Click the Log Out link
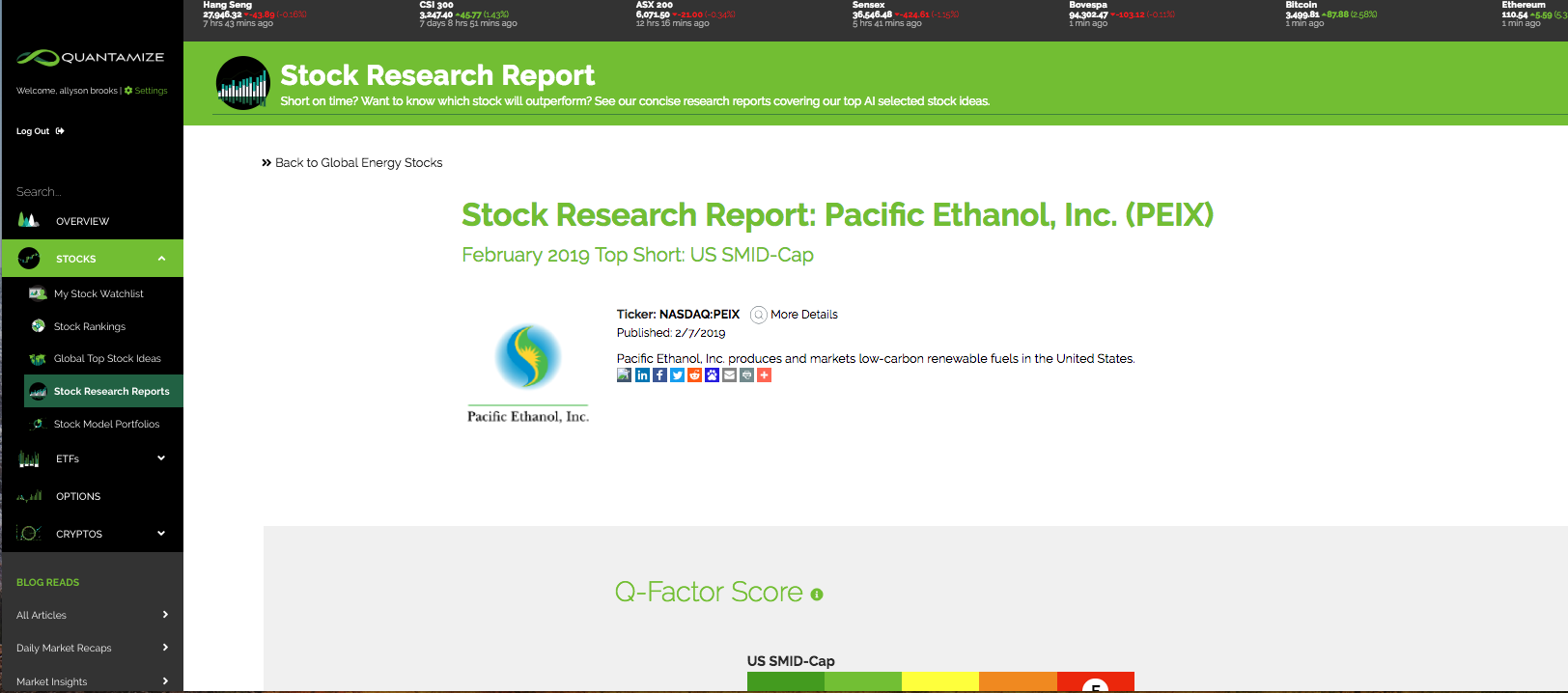Viewport: 1568px width, 693px height. point(33,131)
